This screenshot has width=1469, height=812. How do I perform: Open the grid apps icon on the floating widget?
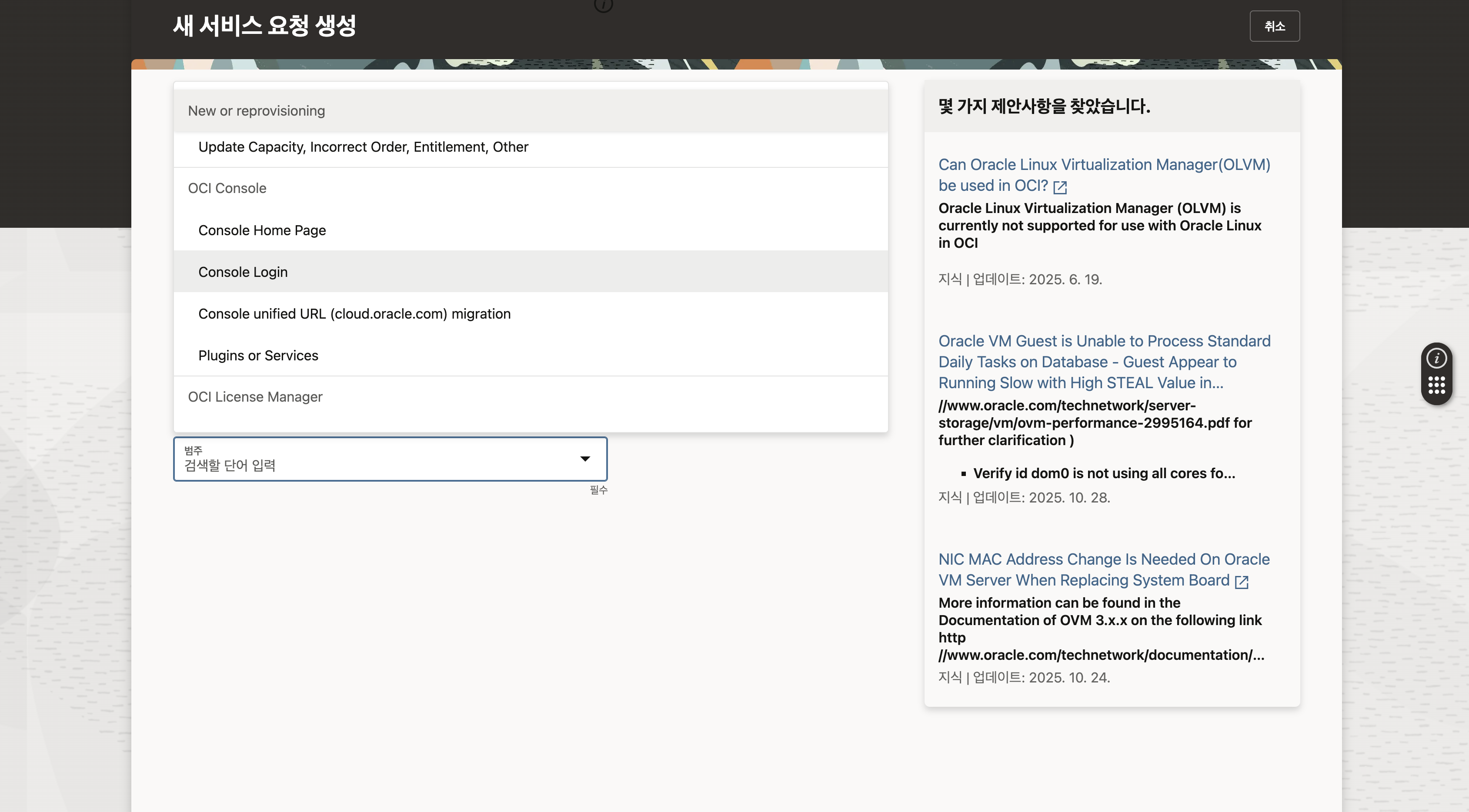click(x=1436, y=385)
